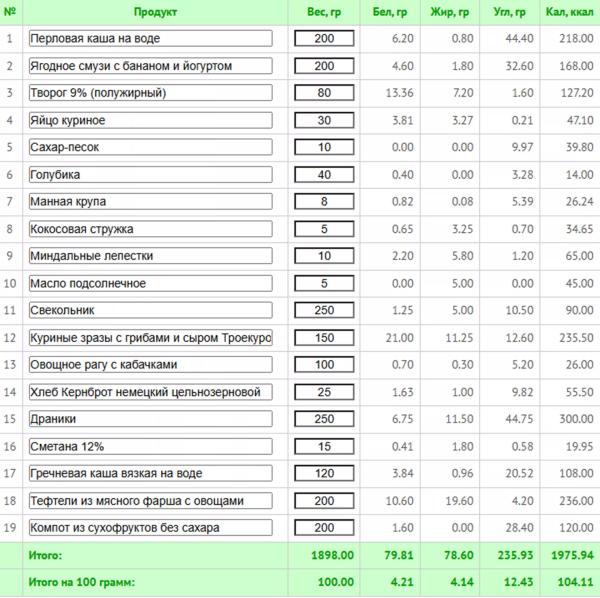
Task: Focus the weight input for Куриные зразы
Action: pos(324,337)
